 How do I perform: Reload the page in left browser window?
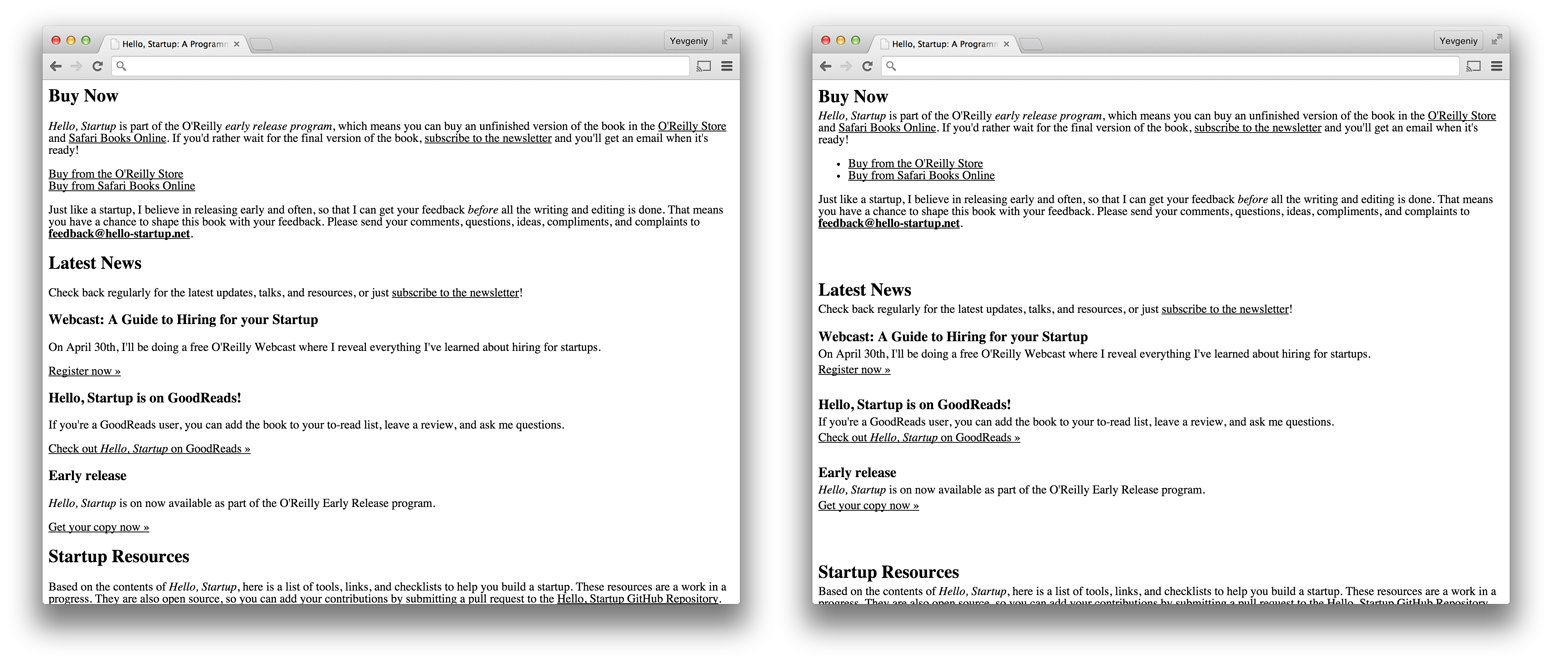[97, 66]
